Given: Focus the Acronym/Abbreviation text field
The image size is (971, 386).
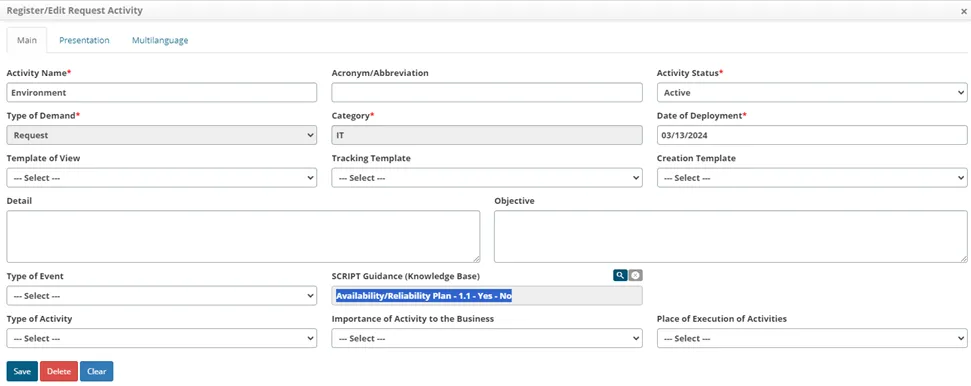Looking at the screenshot, I should click(487, 93).
